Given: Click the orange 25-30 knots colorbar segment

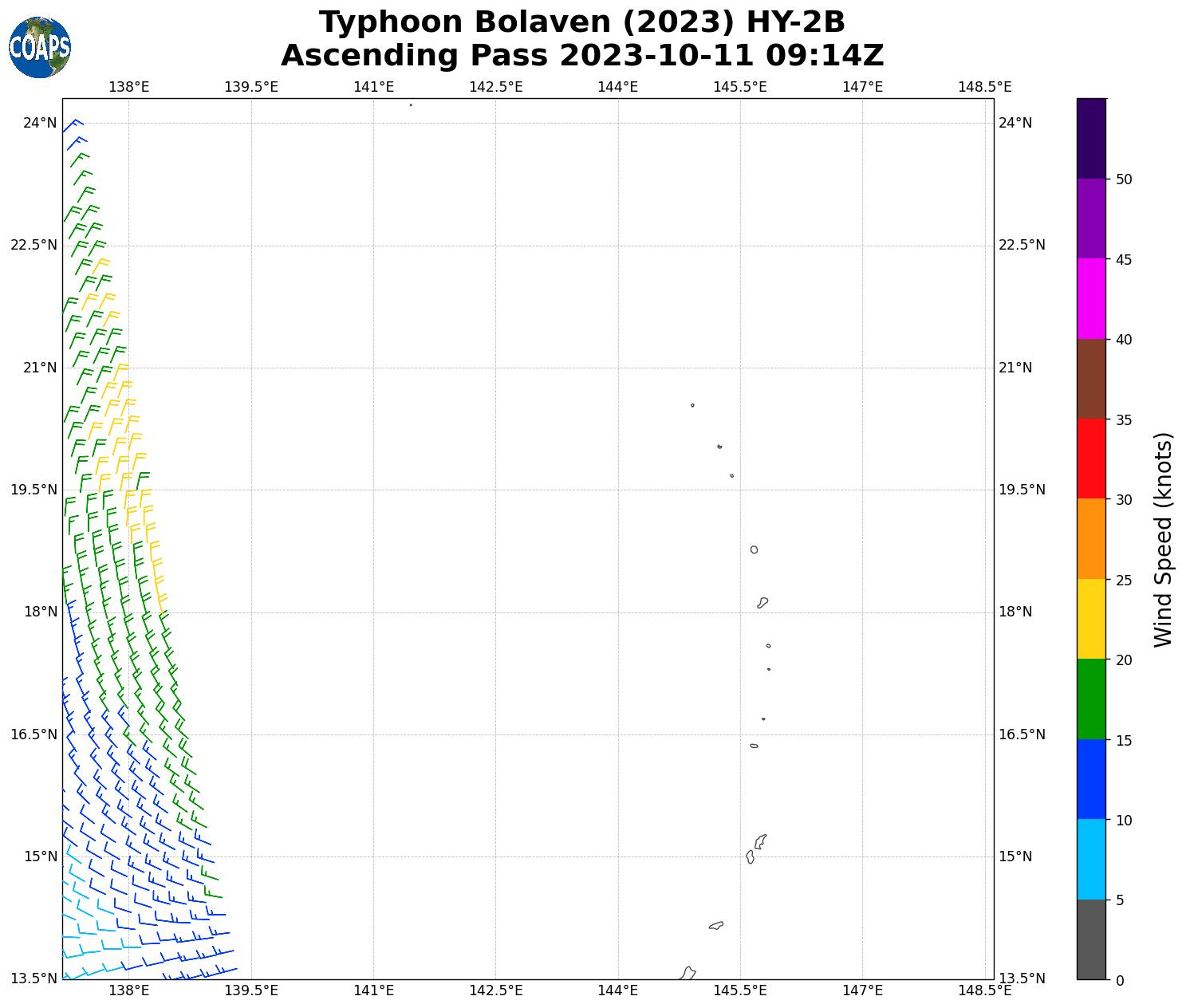Looking at the screenshot, I should 1090,538.
